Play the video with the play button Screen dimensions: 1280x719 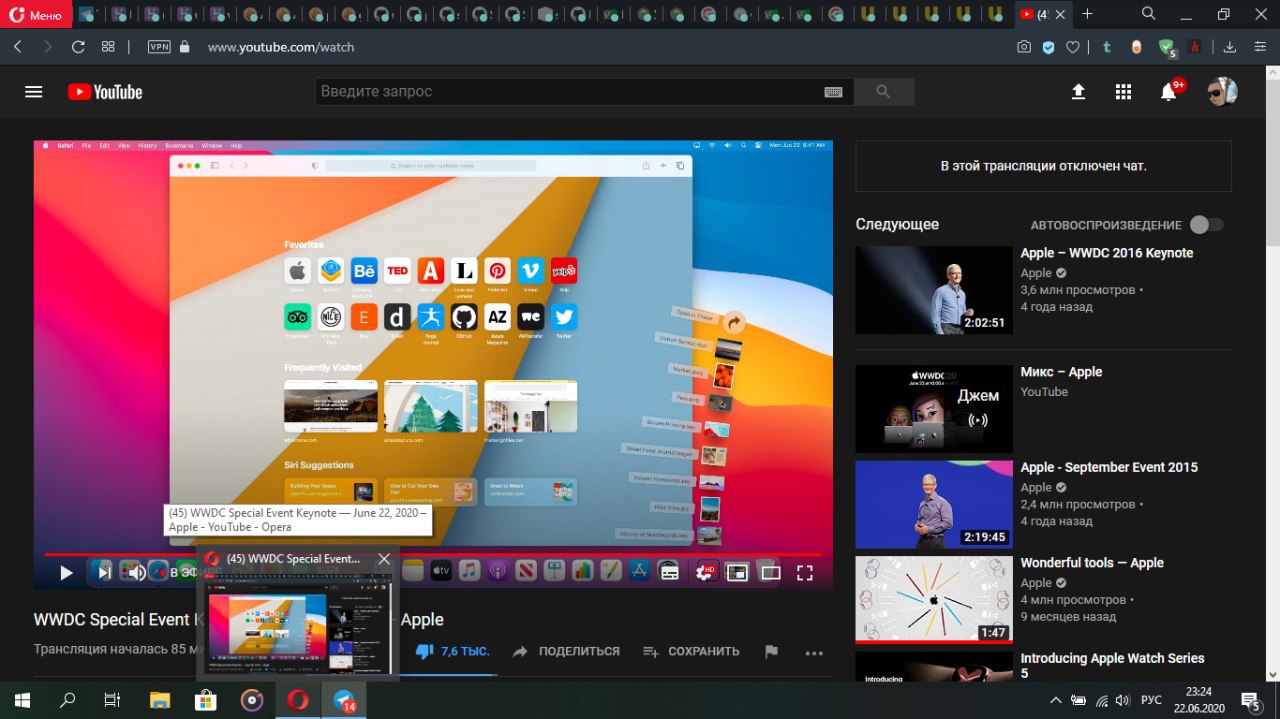point(66,573)
